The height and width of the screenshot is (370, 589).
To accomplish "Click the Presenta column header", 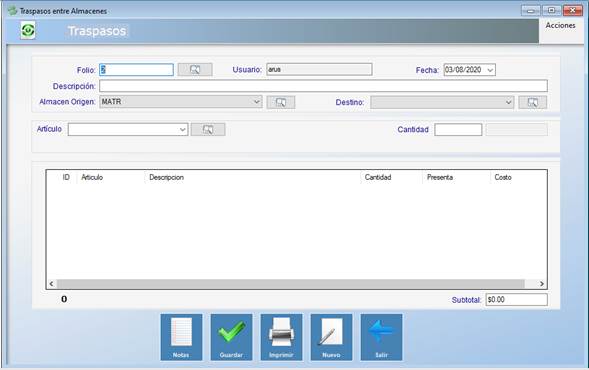I will [440, 177].
